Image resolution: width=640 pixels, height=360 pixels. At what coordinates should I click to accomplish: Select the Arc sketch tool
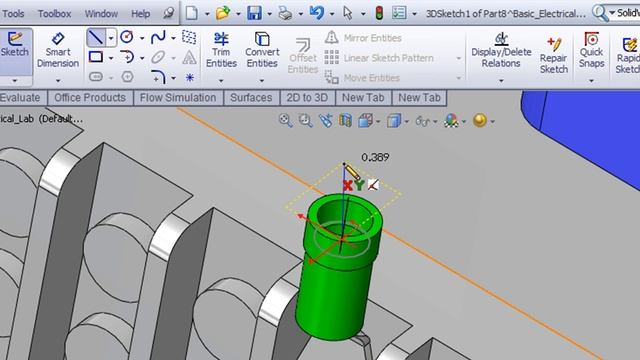[127, 57]
